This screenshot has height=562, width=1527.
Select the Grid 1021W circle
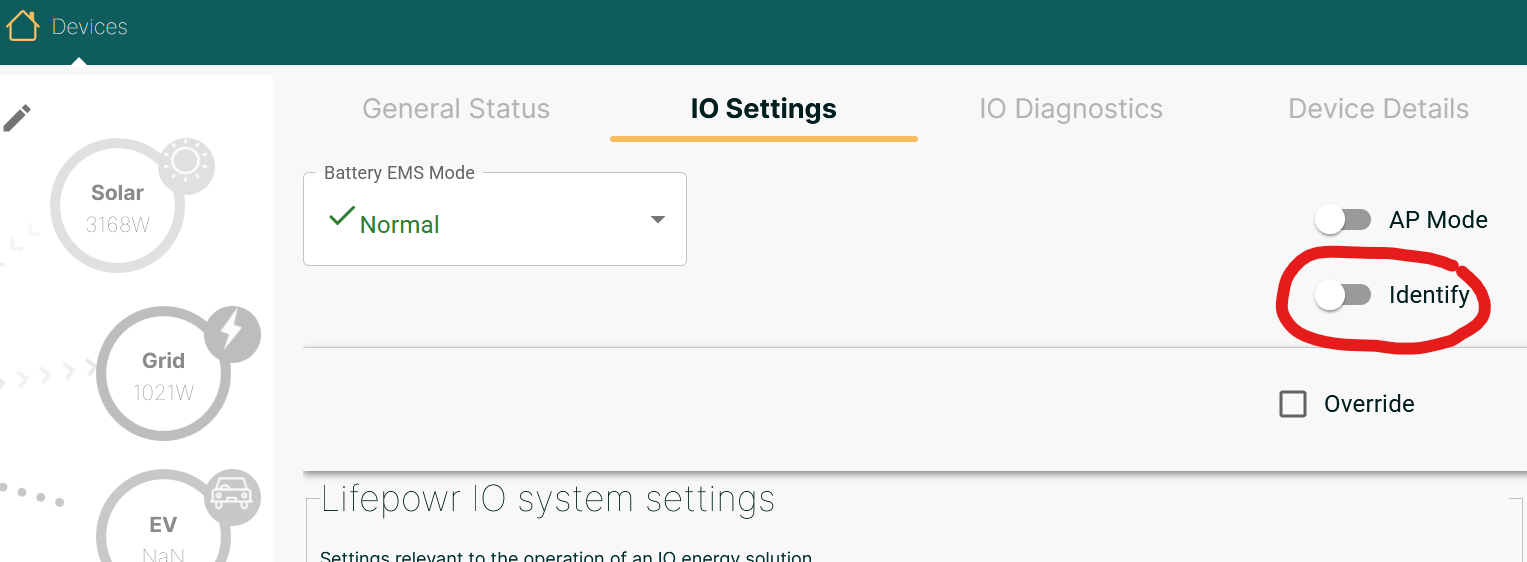[x=163, y=375]
